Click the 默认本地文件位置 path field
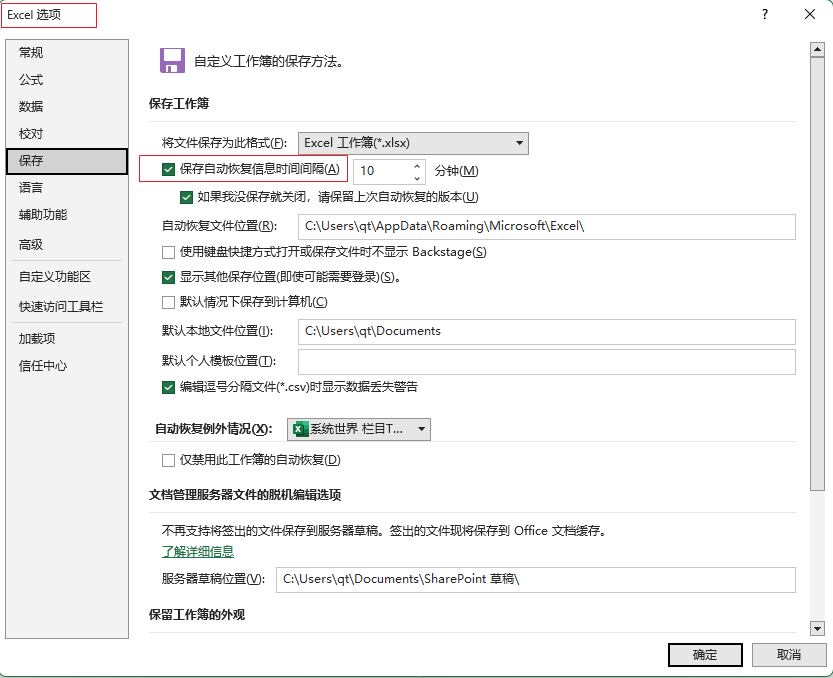 [547, 332]
